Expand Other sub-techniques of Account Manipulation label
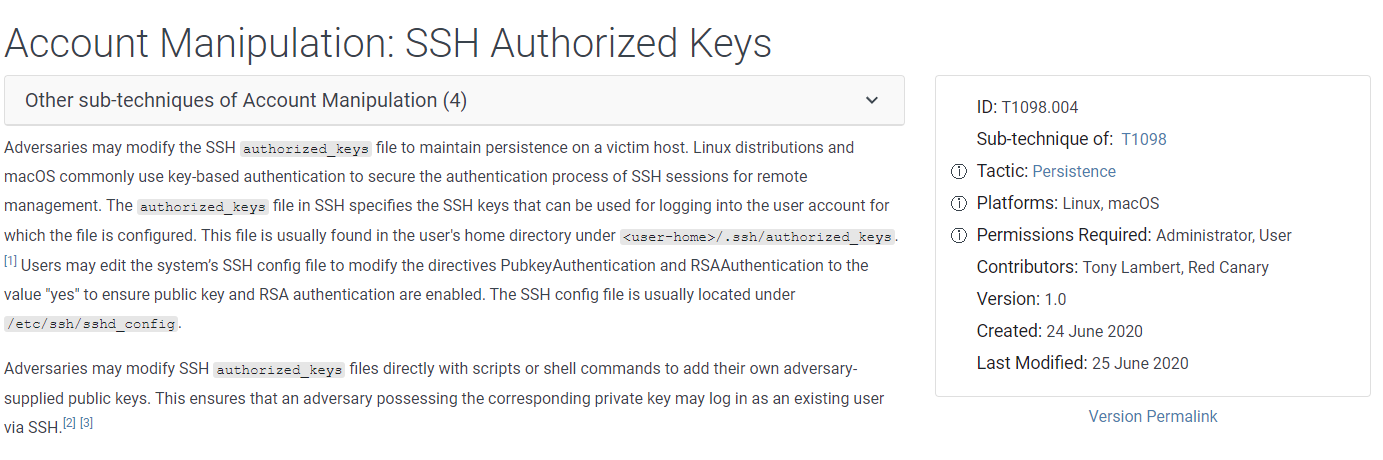This screenshot has width=1383, height=460. pyautogui.click(x=246, y=100)
